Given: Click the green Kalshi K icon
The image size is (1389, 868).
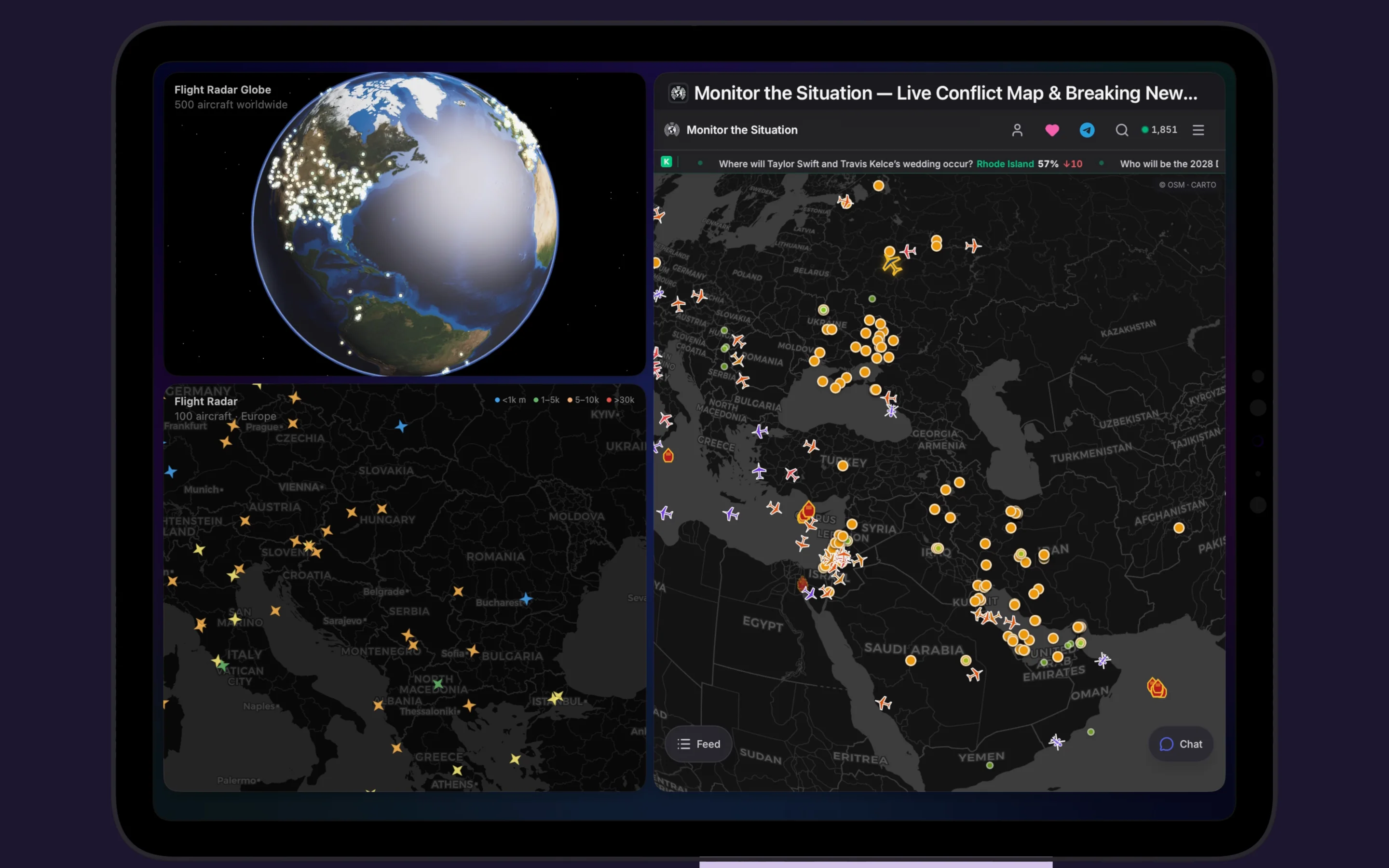Looking at the screenshot, I should [x=666, y=162].
